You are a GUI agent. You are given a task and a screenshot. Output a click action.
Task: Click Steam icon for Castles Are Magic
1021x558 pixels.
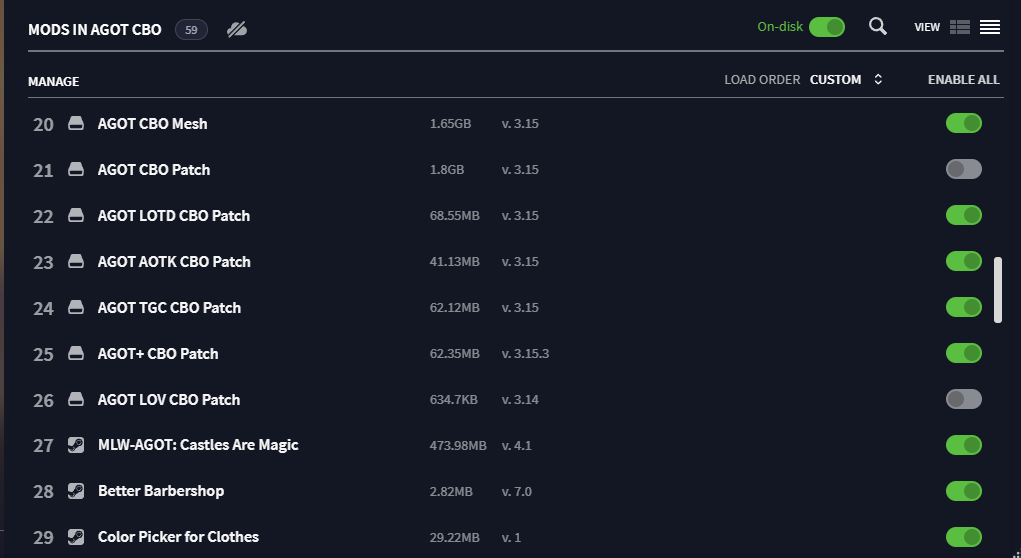76,445
